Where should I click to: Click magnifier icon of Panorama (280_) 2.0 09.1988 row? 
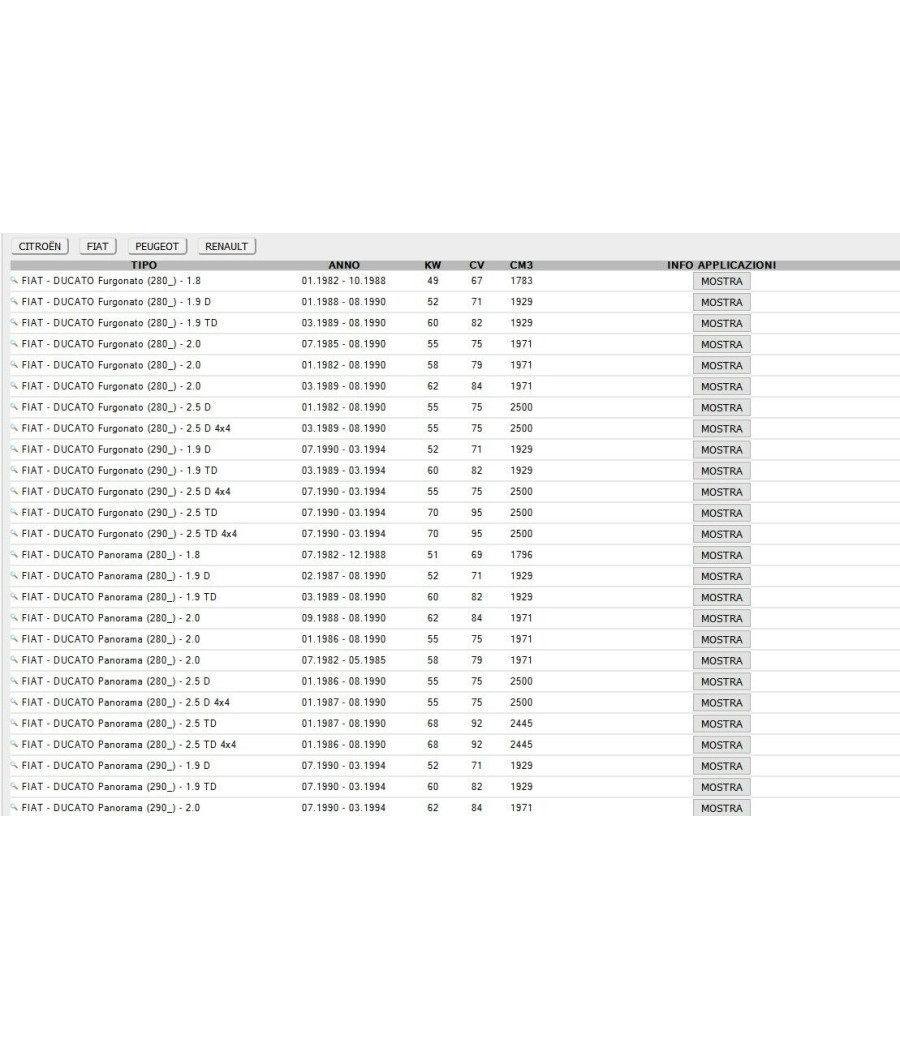[x=14, y=618]
